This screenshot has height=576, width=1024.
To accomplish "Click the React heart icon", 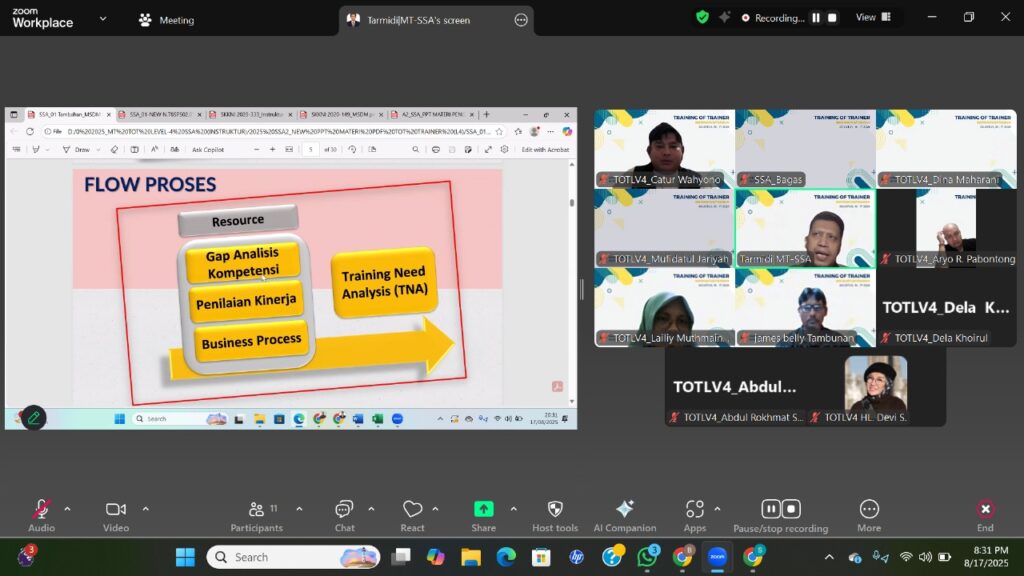I will [x=412, y=510].
